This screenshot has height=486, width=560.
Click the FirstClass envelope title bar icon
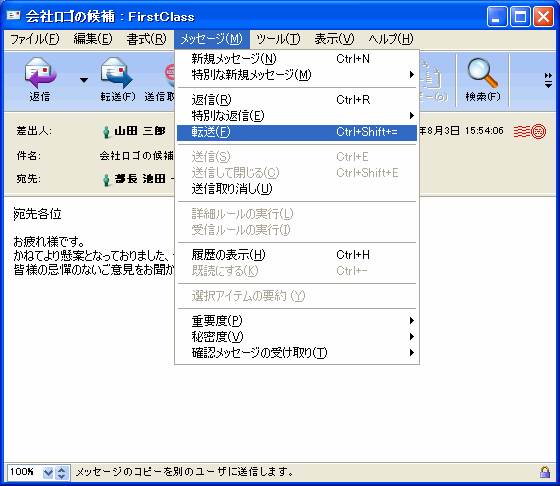pos(14,15)
